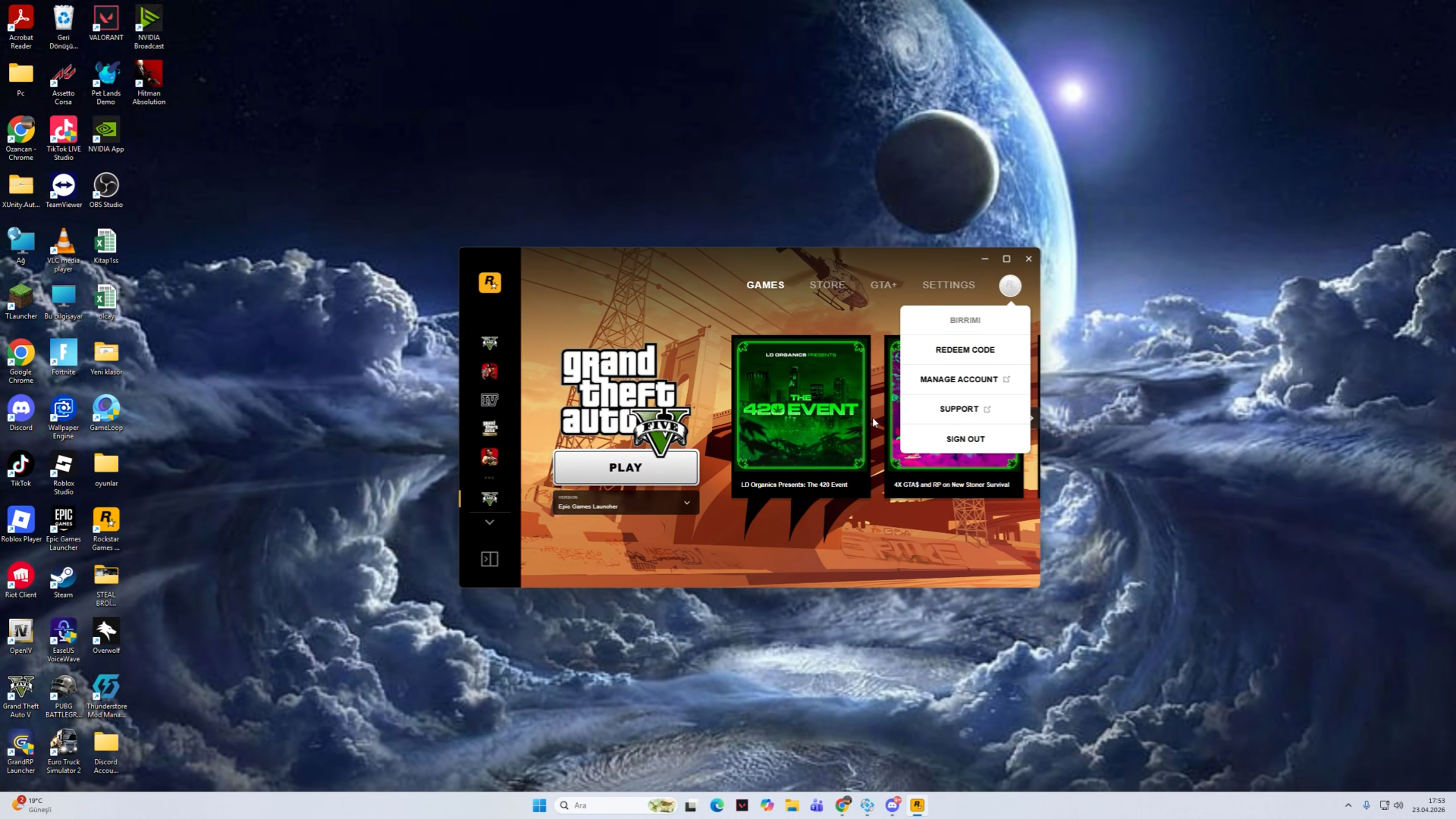Image resolution: width=1456 pixels, height=819 pixels.
Task: Open the taskbar clock showing 17:53
Action: pos(1429,805)
